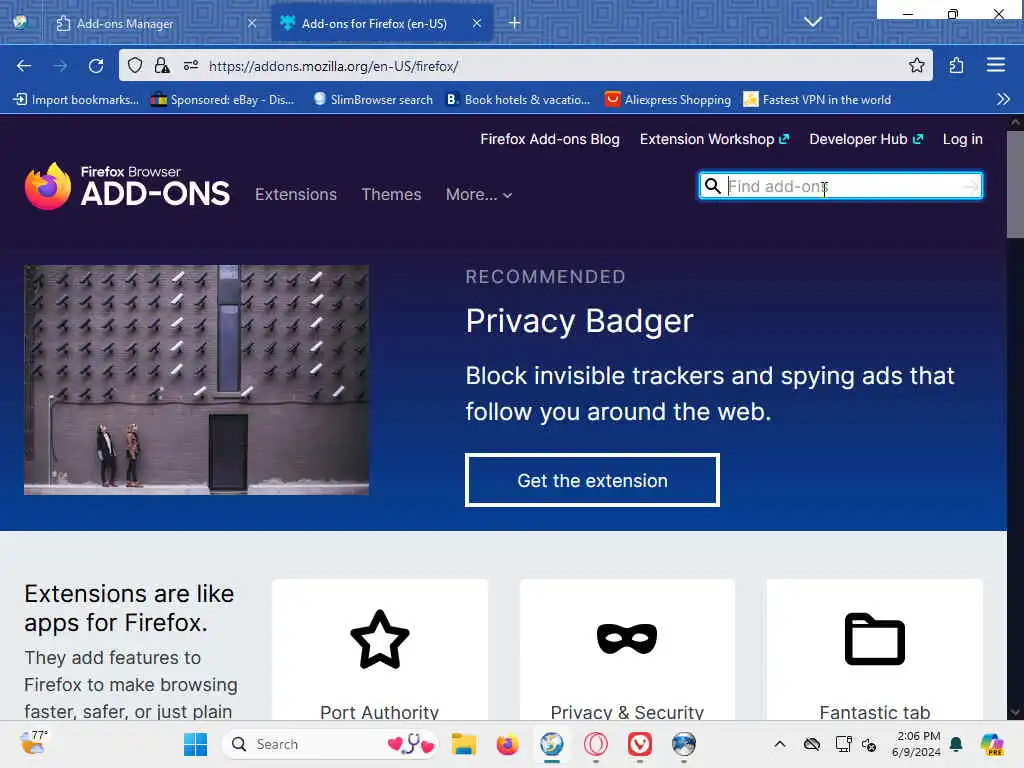
Task: Expand the list all tabs chevron
Action: pyautogui.click(x=812, y=22)
